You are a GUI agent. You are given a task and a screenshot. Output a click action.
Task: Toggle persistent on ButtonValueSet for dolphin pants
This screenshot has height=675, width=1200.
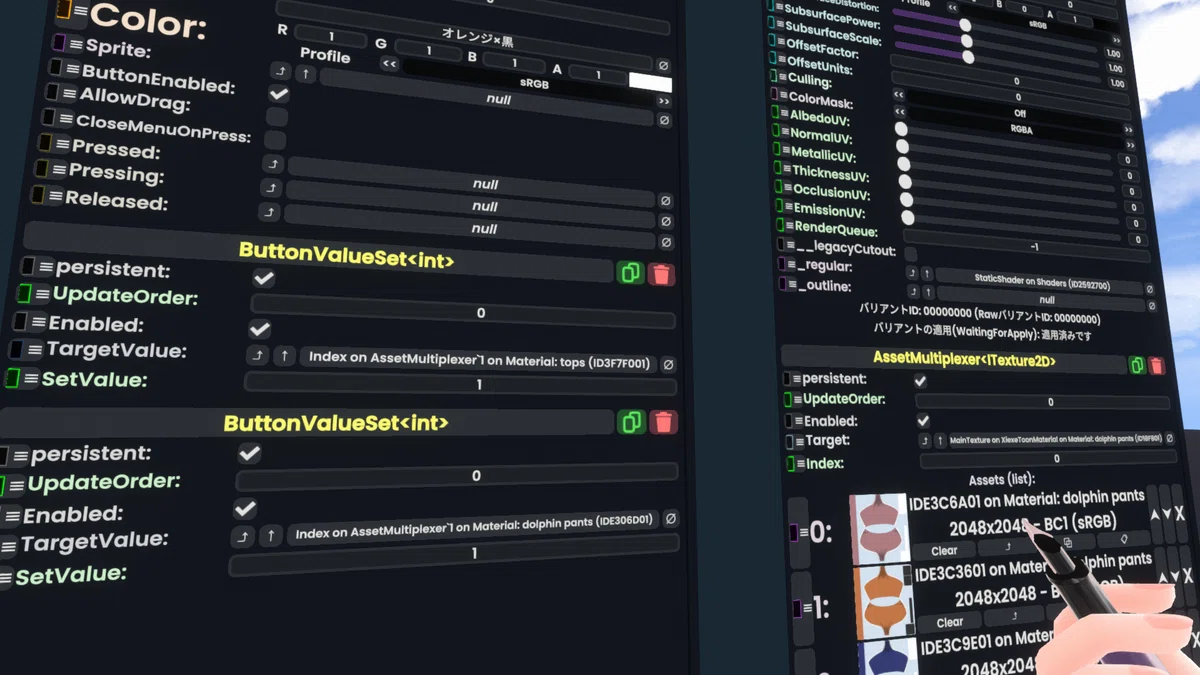click(250, 454)
